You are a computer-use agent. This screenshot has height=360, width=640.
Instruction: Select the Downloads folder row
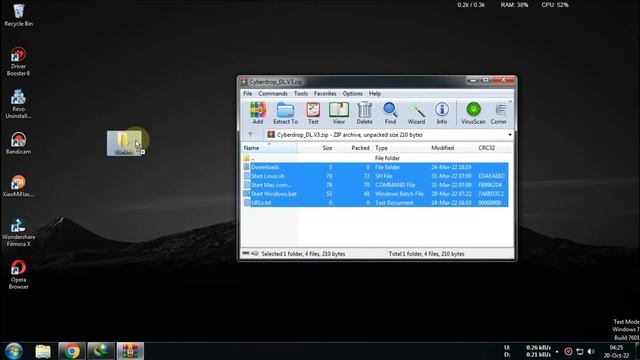[x=375, y=167]
